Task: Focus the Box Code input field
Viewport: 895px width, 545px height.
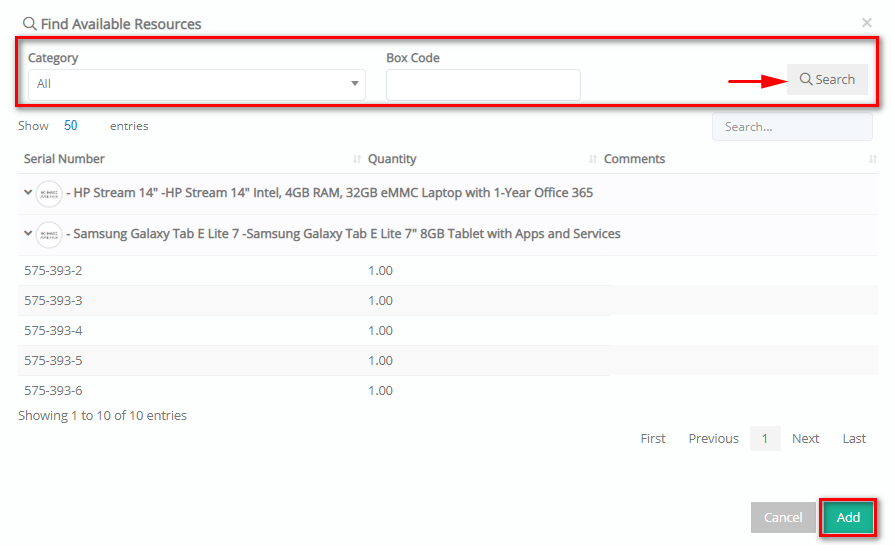Action: pyautogui.click(x=483, y=84)
